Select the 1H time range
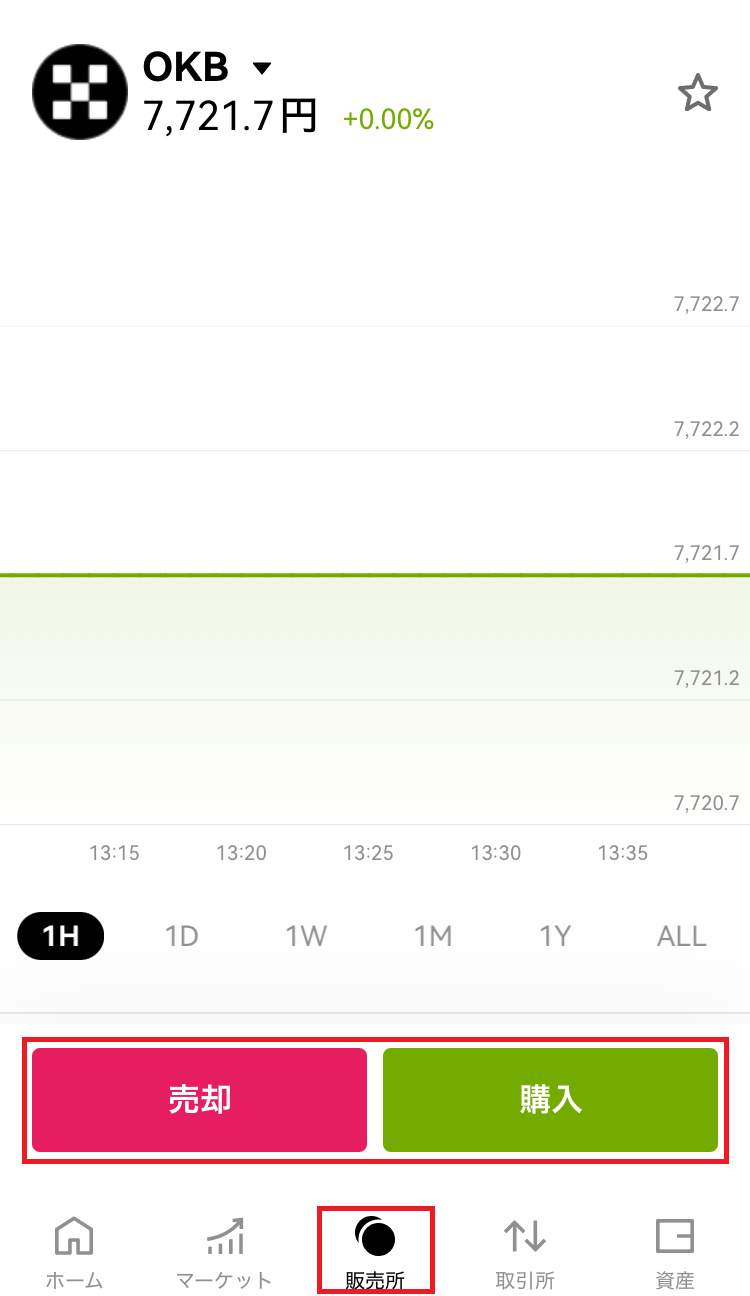 (61, 936)
